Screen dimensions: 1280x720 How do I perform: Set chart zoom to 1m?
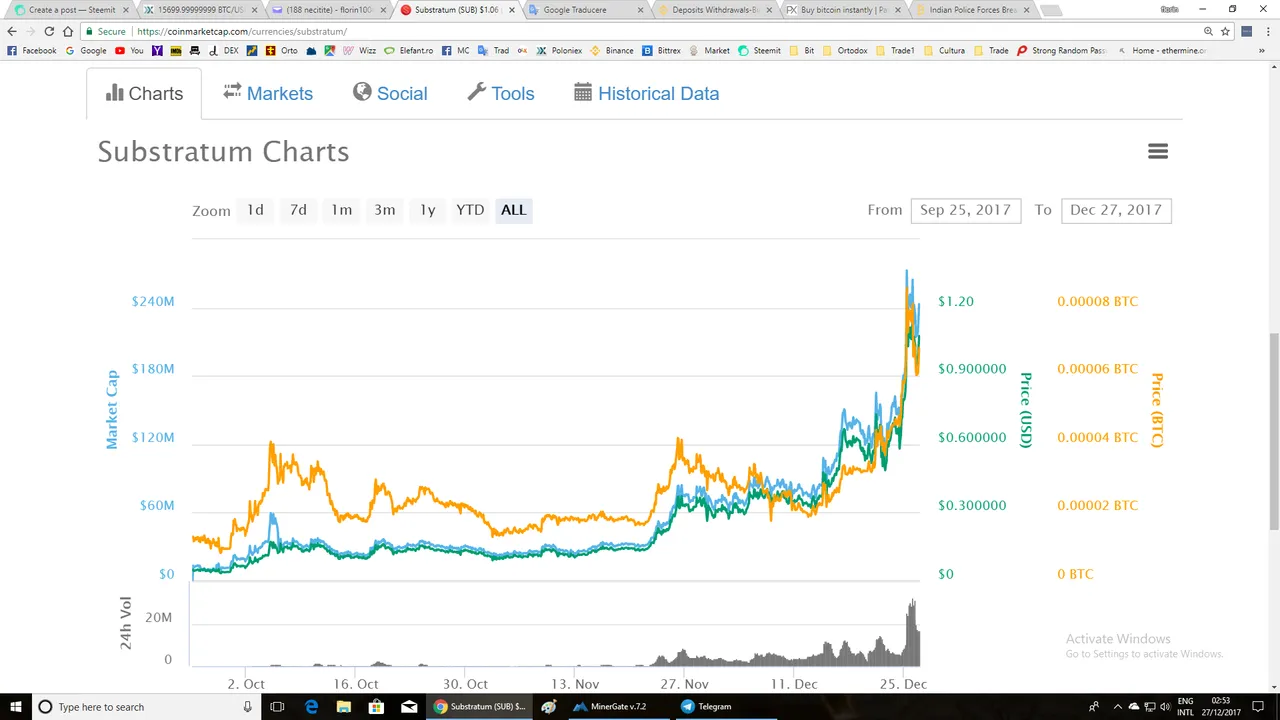341,210
